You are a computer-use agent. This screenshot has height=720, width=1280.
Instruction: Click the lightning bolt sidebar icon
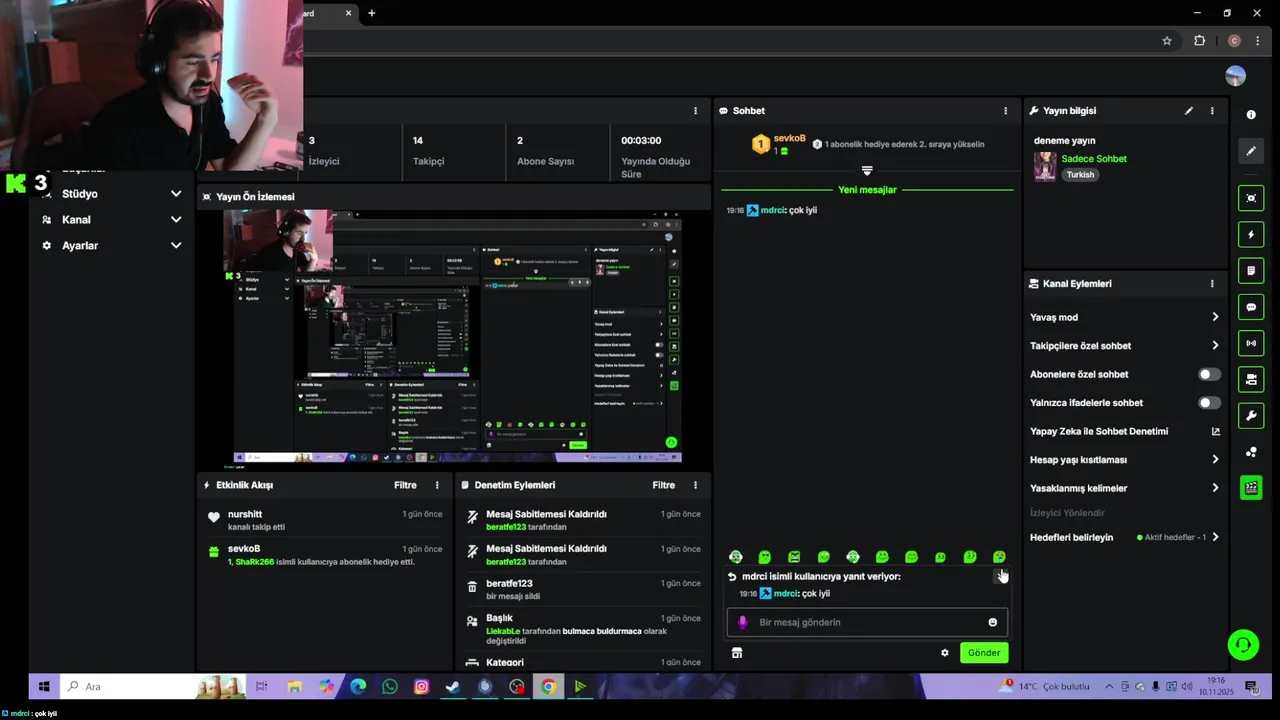coord(1251,235)
